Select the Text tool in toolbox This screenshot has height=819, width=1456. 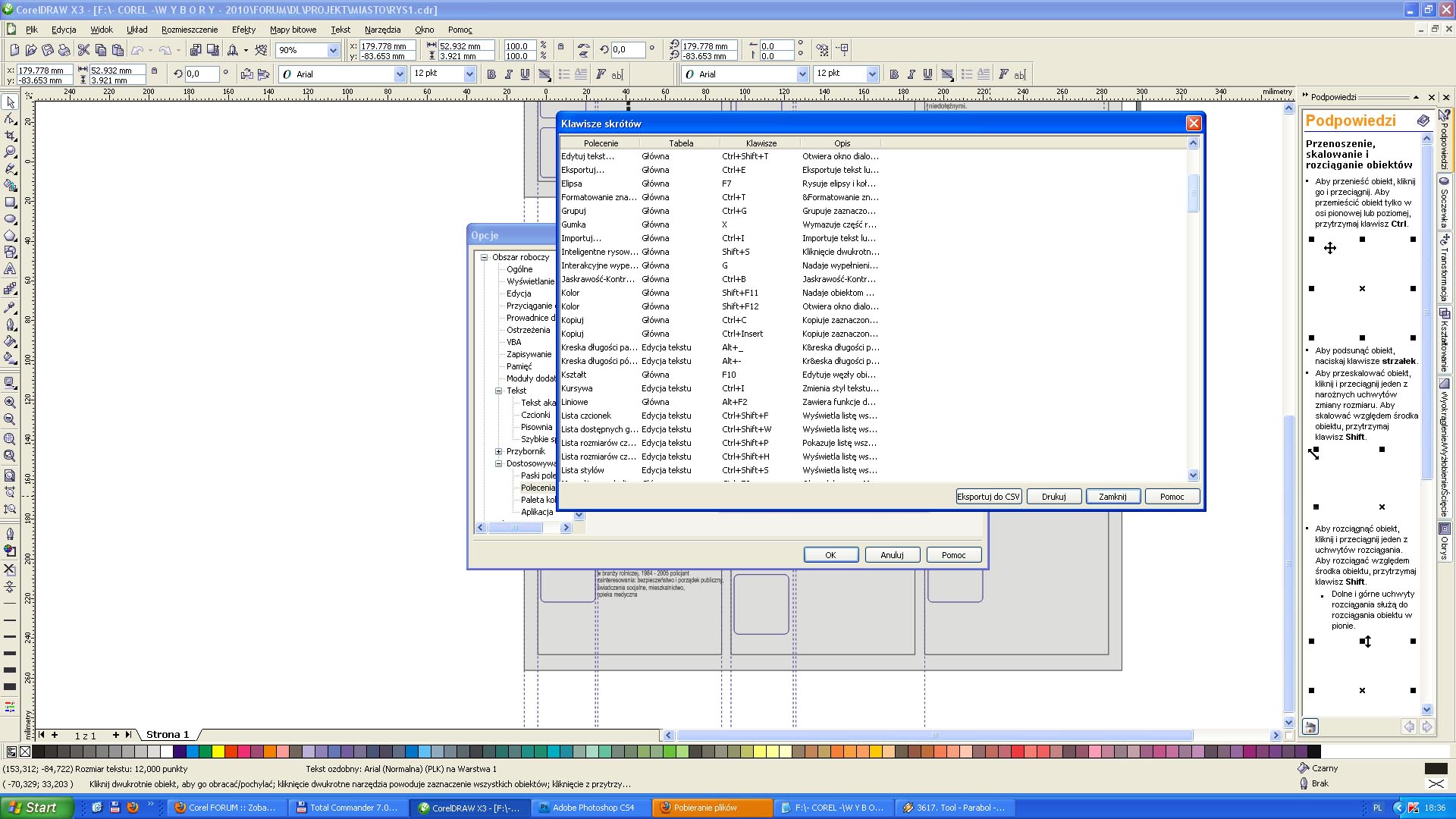pyautogui.click(x=10, y=269)
